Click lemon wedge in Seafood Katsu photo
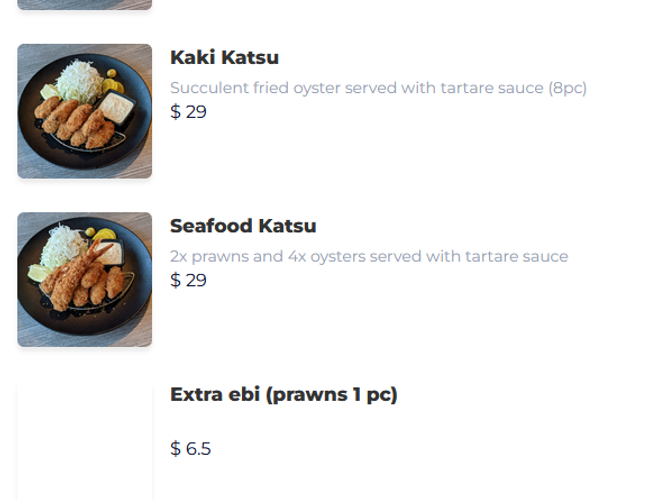Screen dimensions: 667x500 pyautogui.click(x=38, y=273)
